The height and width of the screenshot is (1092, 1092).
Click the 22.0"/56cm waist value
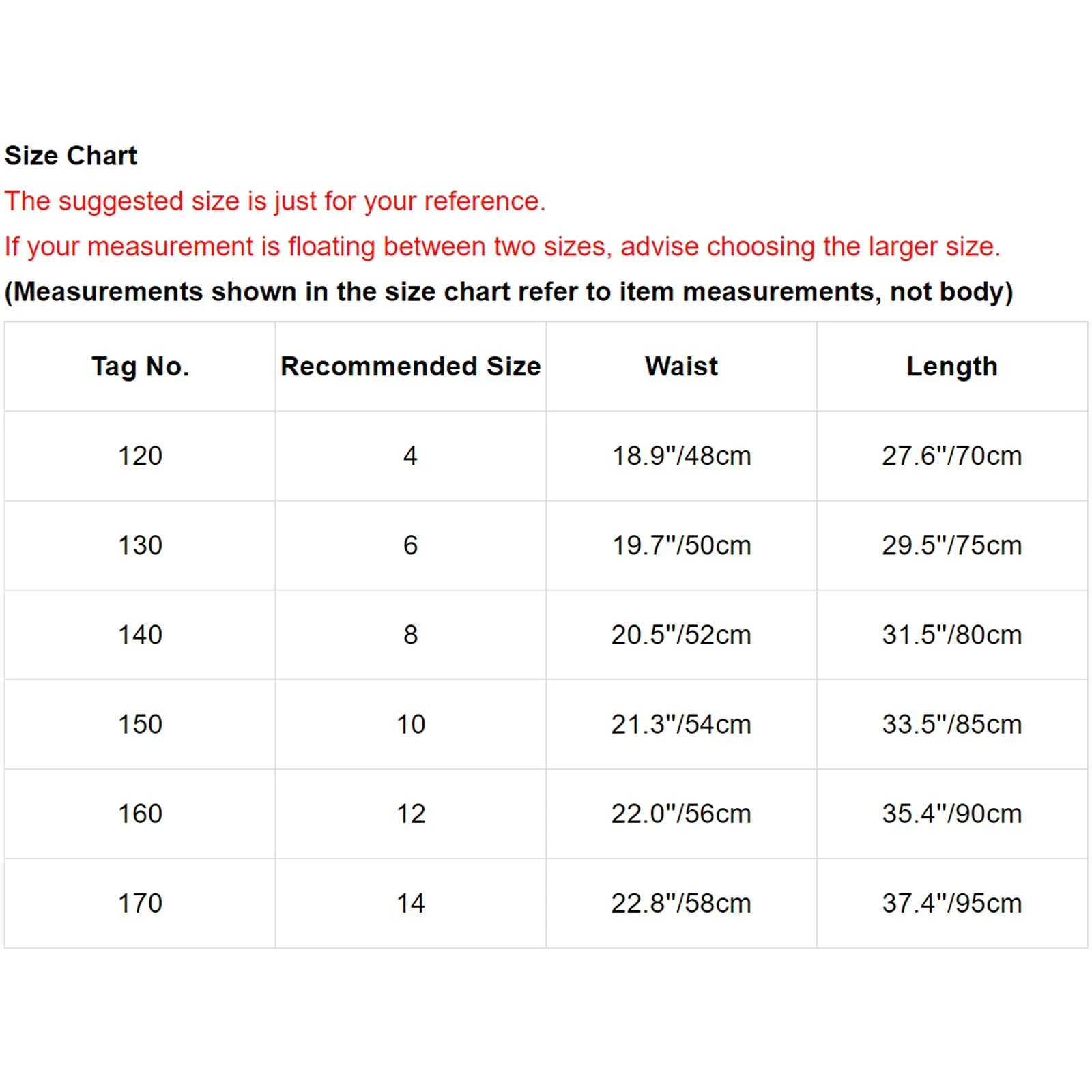pos(681,814)
